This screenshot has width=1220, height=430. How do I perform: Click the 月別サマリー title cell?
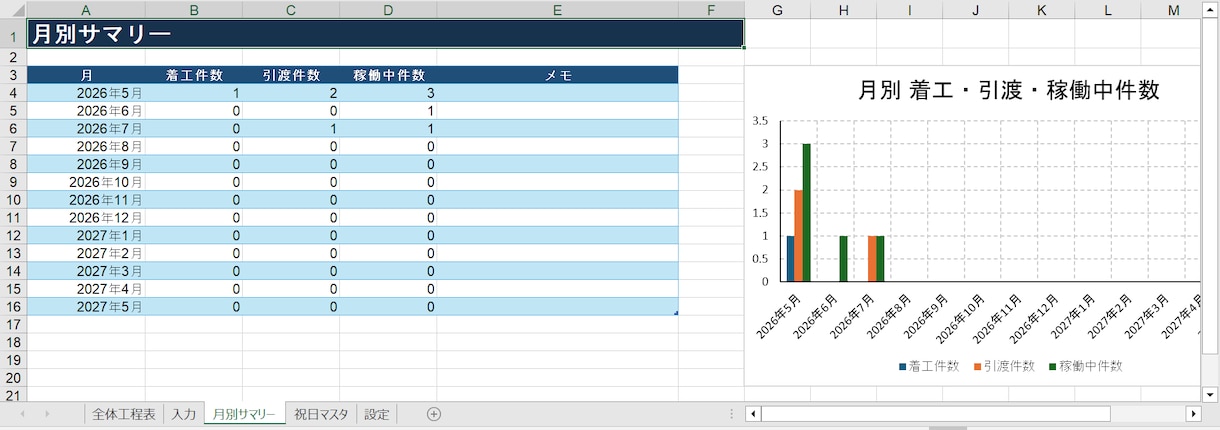385,34
